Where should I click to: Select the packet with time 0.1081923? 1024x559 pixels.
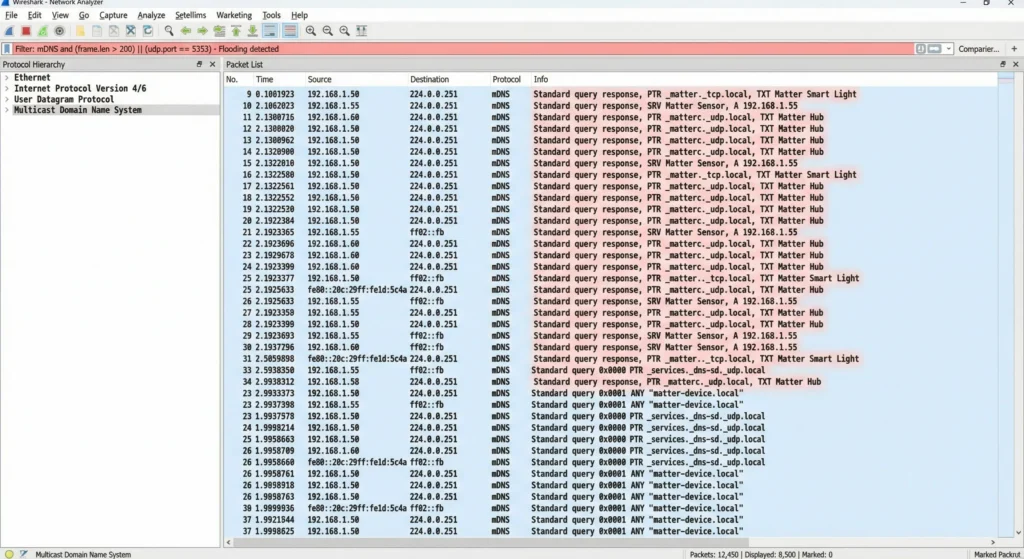coord(611,94)
